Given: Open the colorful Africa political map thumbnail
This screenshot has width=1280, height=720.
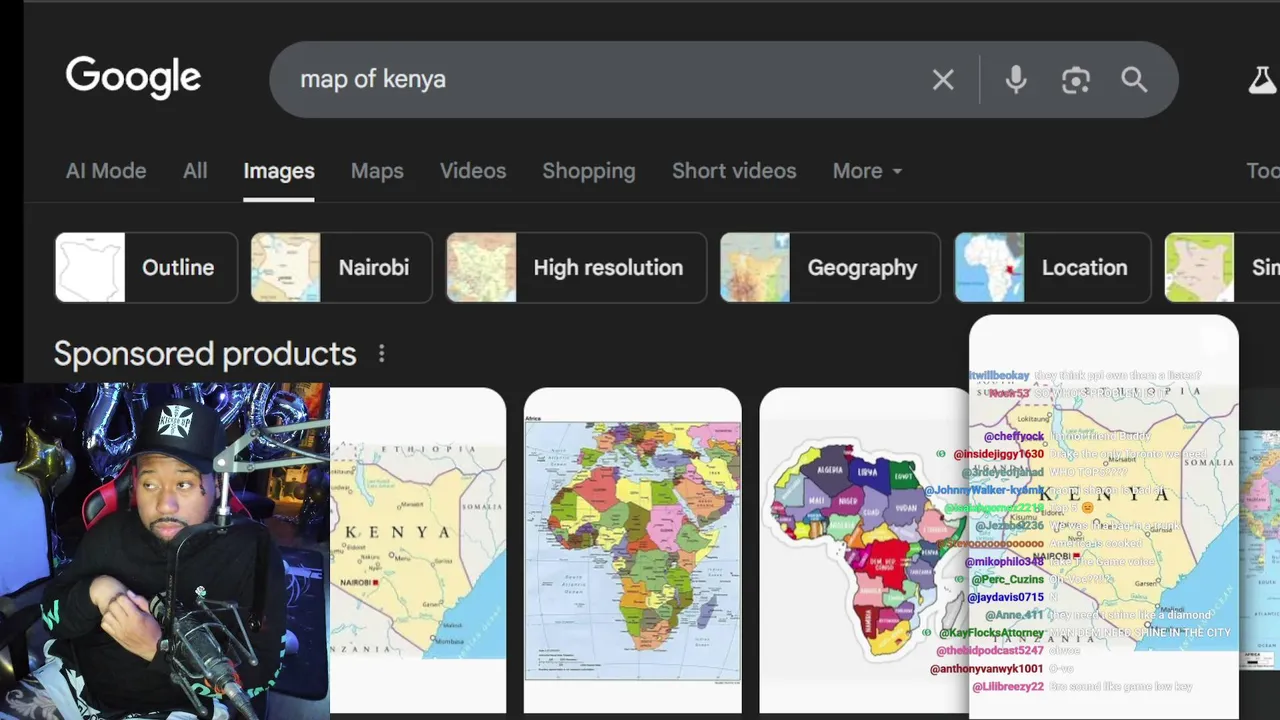Looking at the screenshot, I should [x=632, y=550].
